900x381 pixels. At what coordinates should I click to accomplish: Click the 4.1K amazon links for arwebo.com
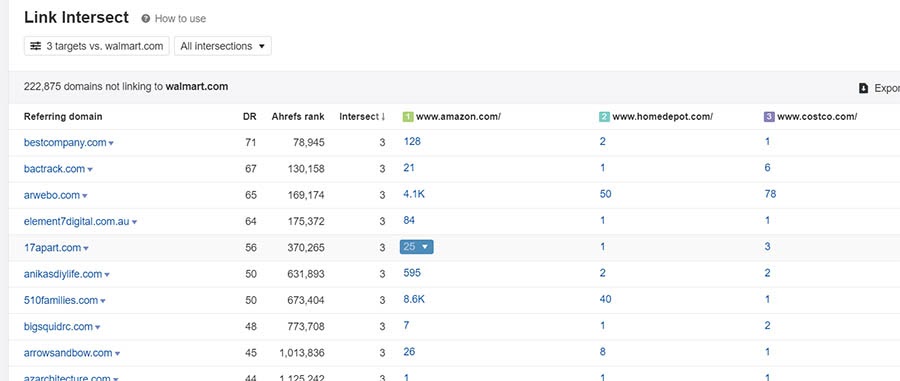coord(414,194)
